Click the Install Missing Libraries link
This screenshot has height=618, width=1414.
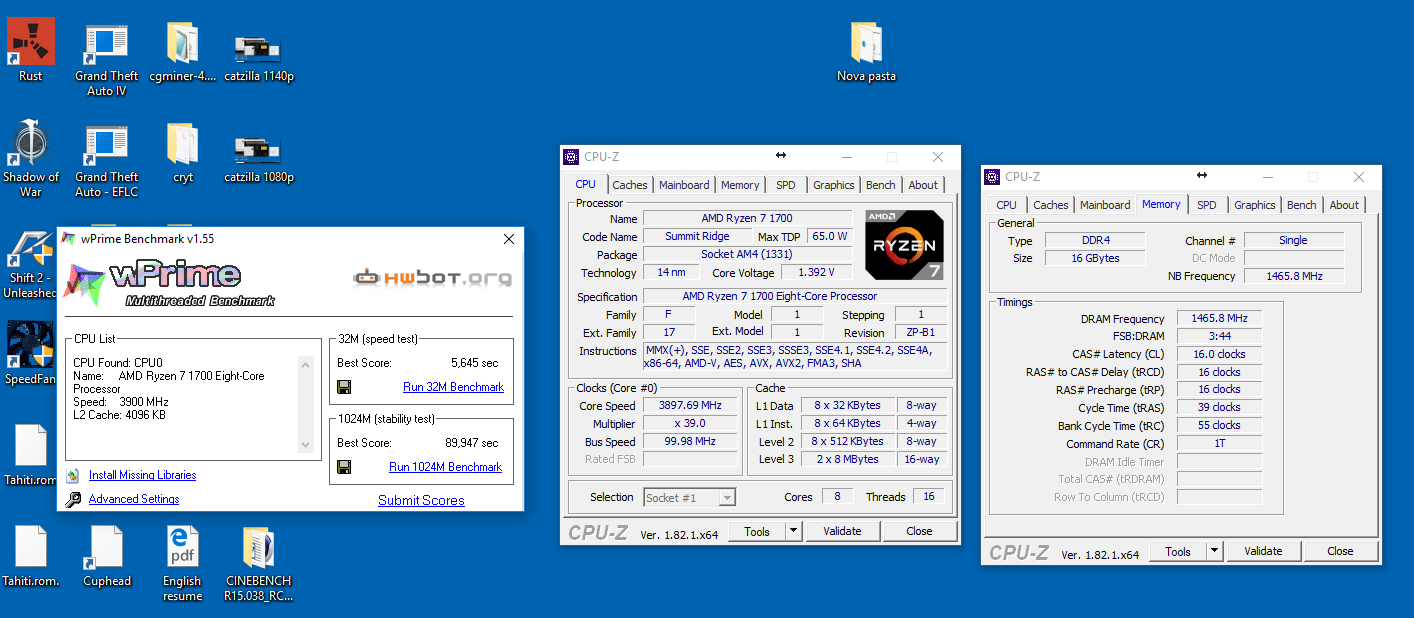tap(142, 475)
